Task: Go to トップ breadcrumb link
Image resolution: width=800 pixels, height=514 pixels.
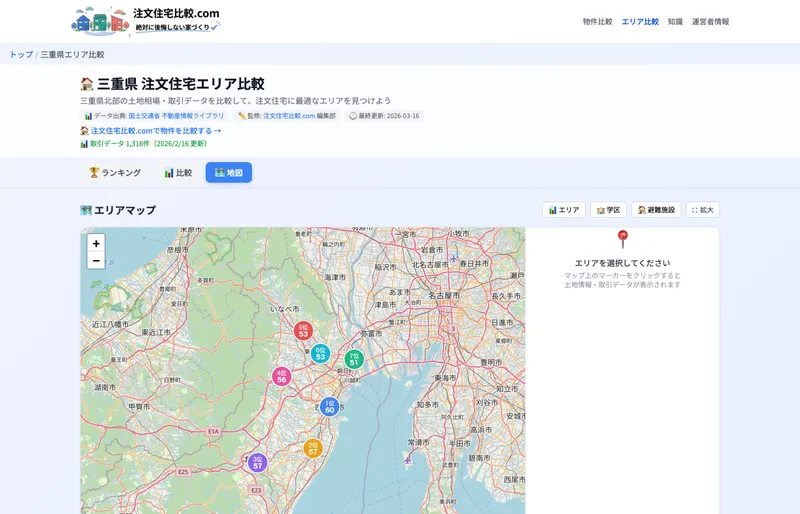Action: pyautogui.click(x=21, y=54)
